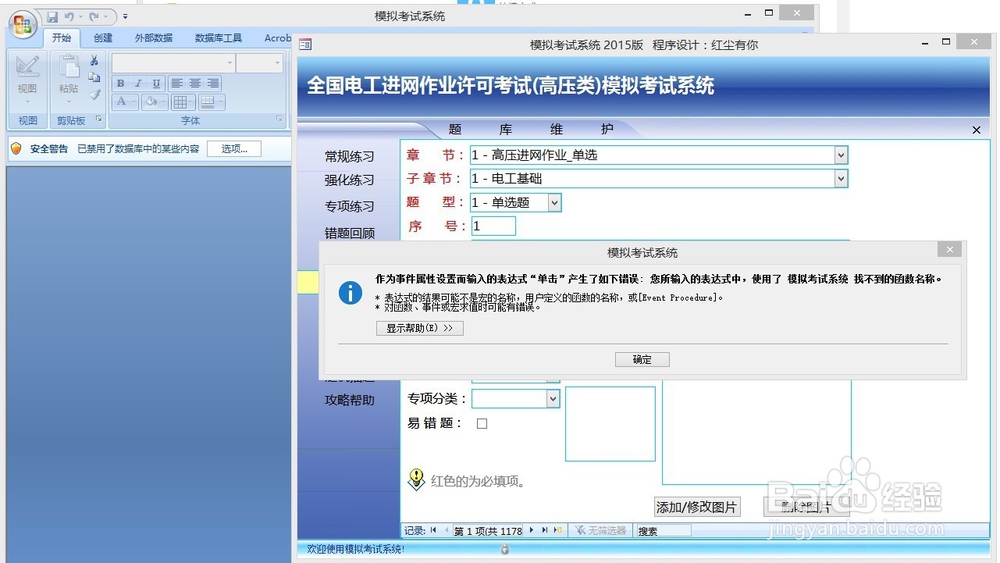This screenshot has width=1000, height=563.
Task: Click the Copy icon in clipboard group
Action: pos(94,77)
